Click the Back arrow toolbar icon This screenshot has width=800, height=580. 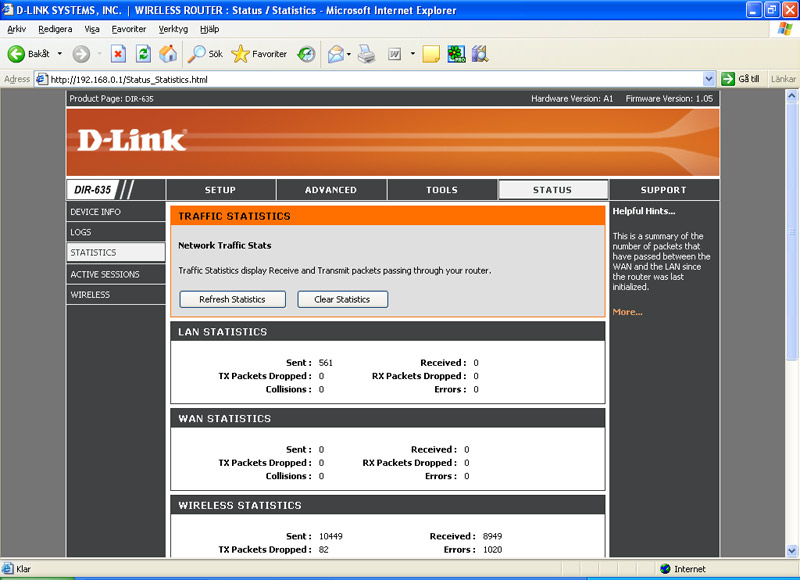point(16,54)
